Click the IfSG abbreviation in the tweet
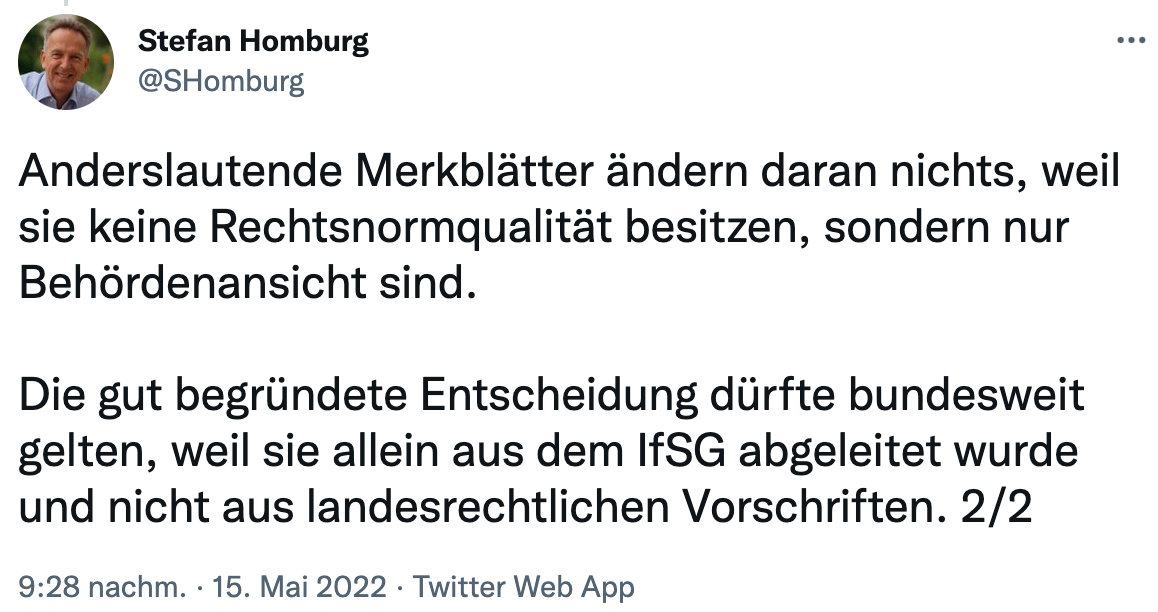1158x612 pixels. 682,451
